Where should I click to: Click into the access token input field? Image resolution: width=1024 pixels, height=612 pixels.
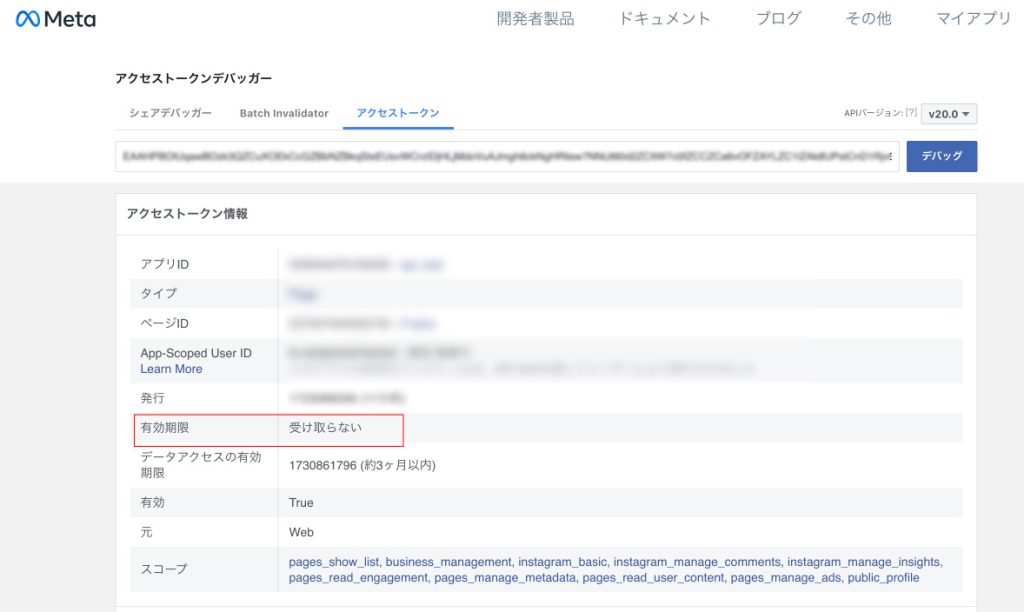[506, 157]
